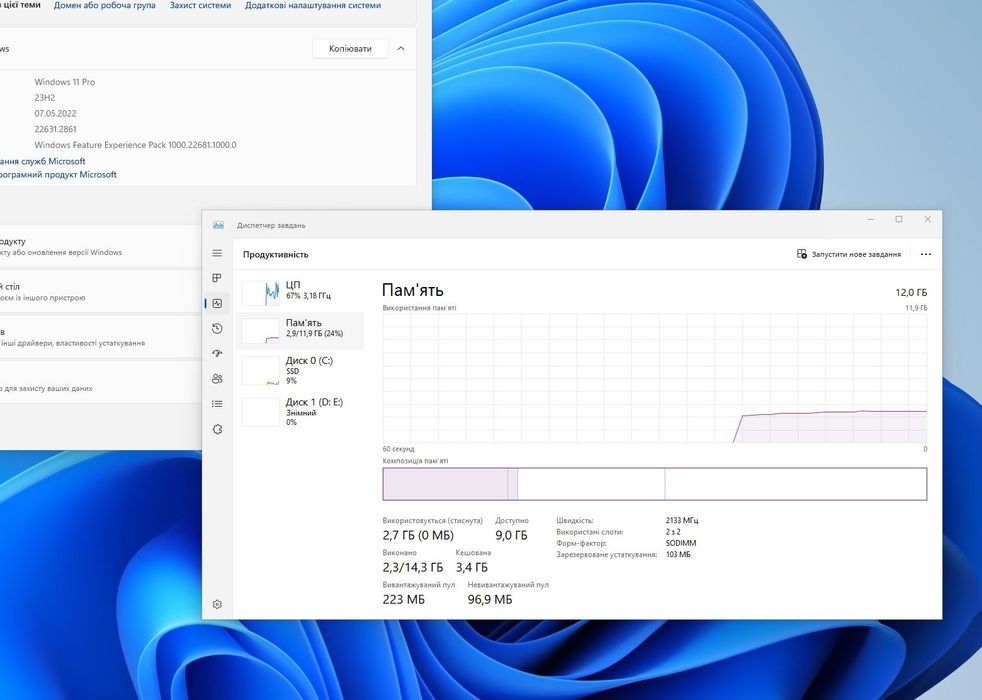The height and width of the screenshot is (700, 982).
Task: Select Диск 0 (C:) SSD item
Action: click(x=300, y=370)
